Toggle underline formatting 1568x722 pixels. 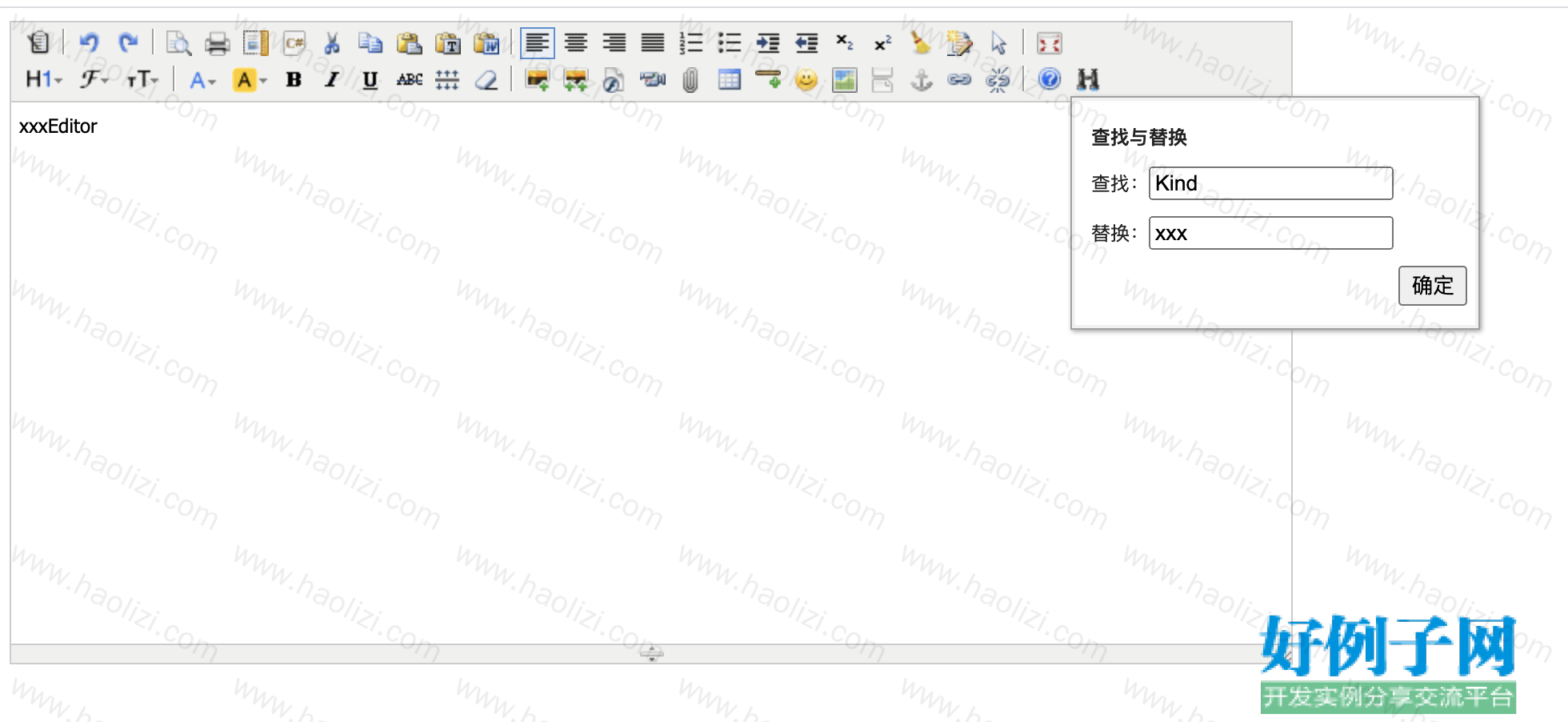370,79
